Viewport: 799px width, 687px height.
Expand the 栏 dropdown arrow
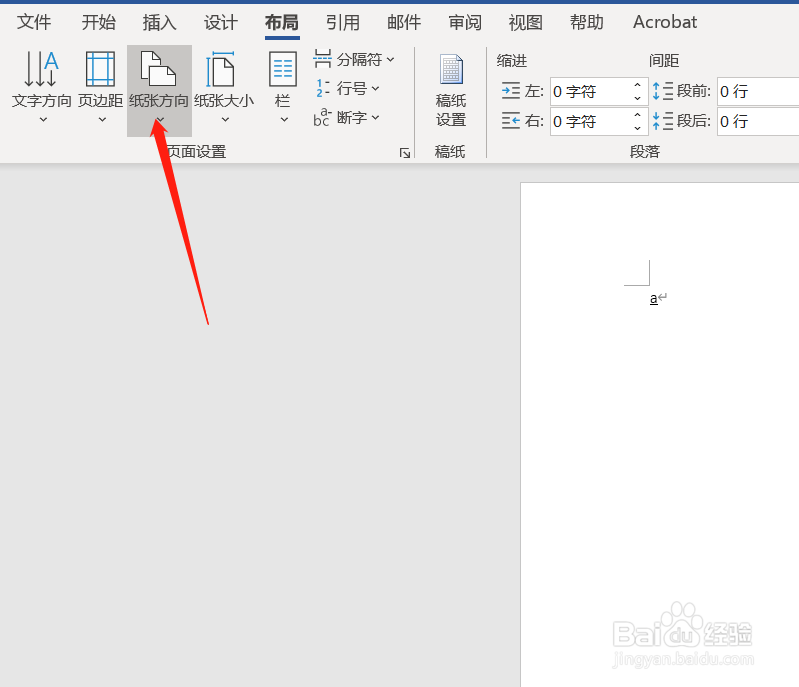[284, 120]
